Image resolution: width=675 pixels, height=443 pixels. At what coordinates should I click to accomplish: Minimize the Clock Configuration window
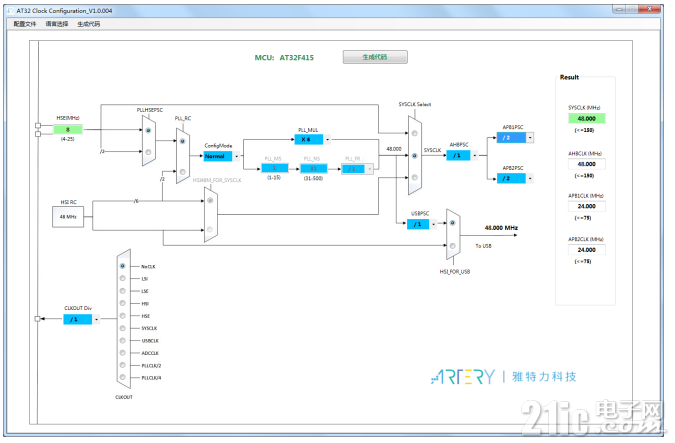[619, 9]
